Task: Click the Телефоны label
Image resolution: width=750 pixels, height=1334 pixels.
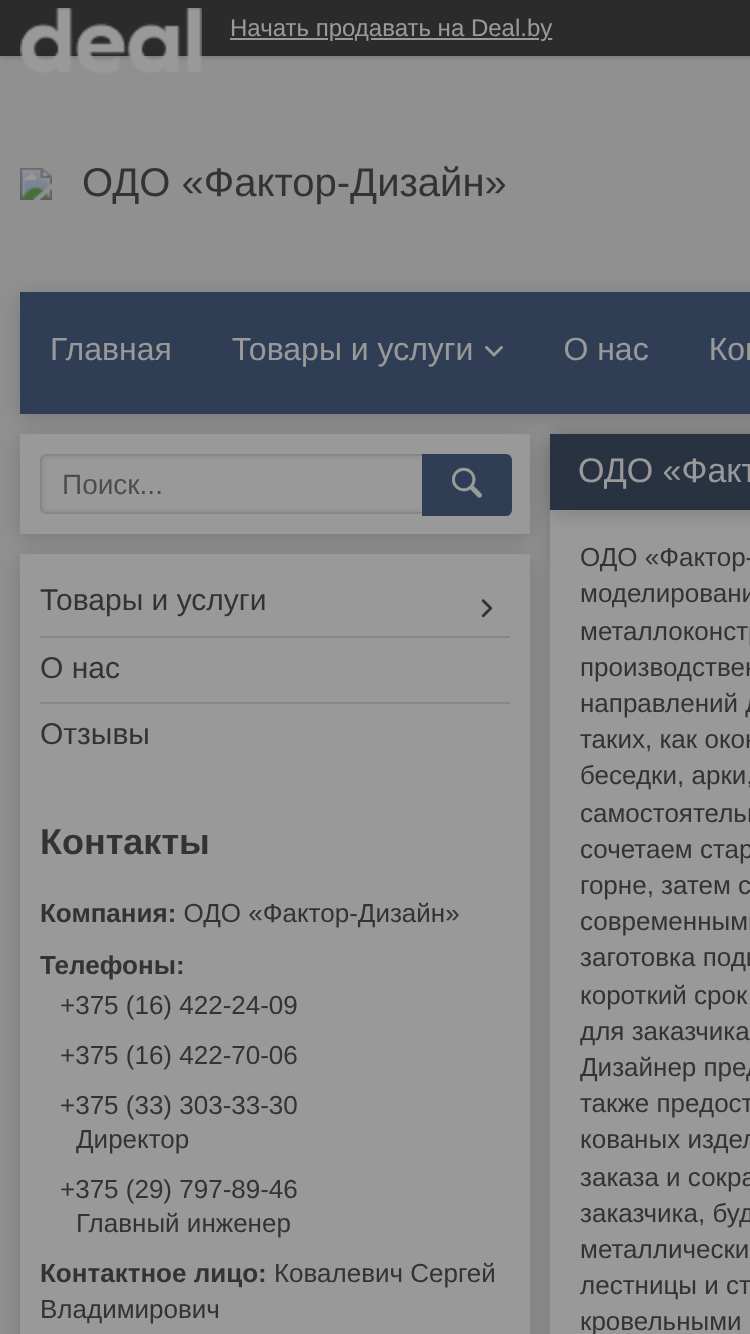Action: (112, 966)
